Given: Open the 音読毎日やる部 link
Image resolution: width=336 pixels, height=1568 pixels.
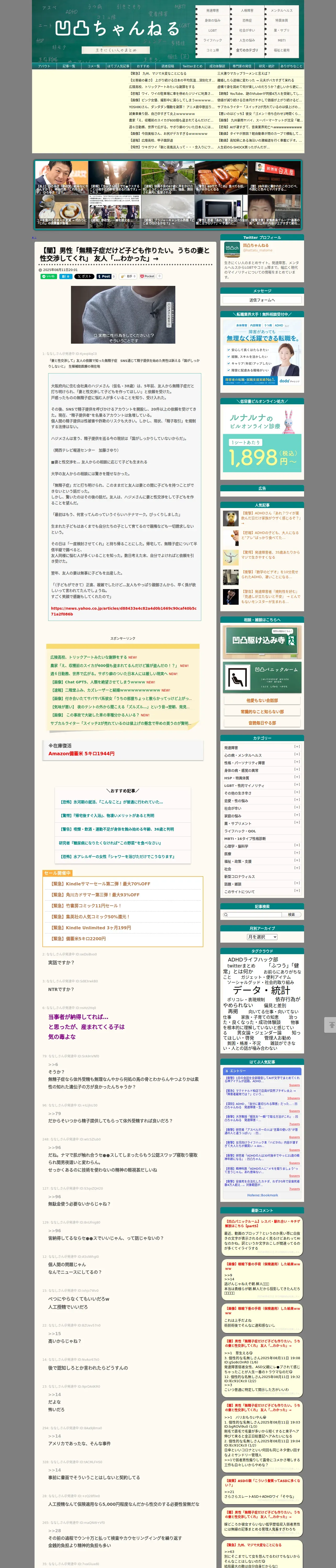Looking at the screenshot, I should coord(262,723).
